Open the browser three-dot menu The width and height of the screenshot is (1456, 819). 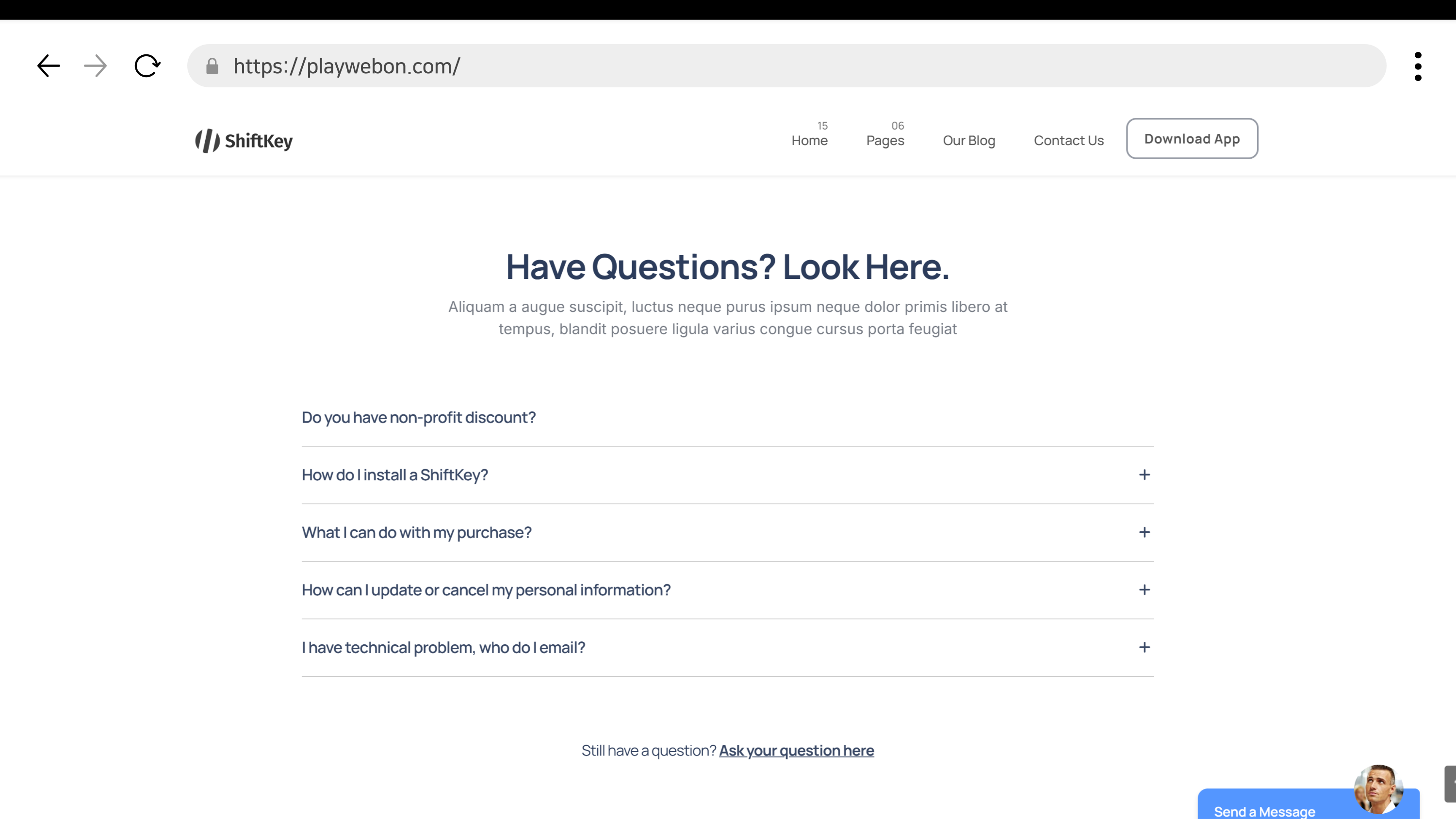click(1418, 66)
